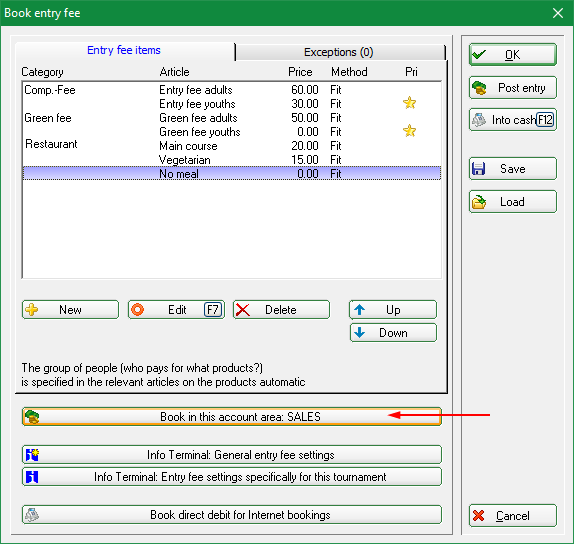Image resolution: width=574 pixels, height=544 pixels.
Task: Click the Post entry button
Action: (x=512, y=88)
